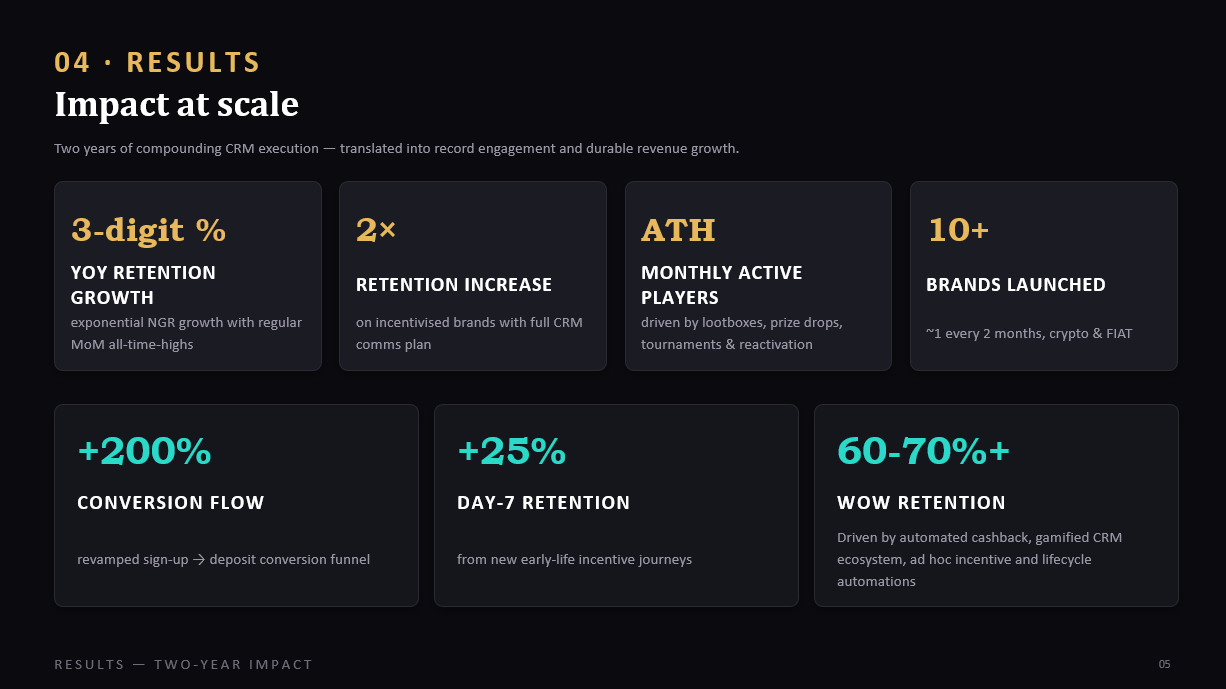Select the BRANDS LAUNCHED heading
Screen dimensions: 1226x689
1016,285
